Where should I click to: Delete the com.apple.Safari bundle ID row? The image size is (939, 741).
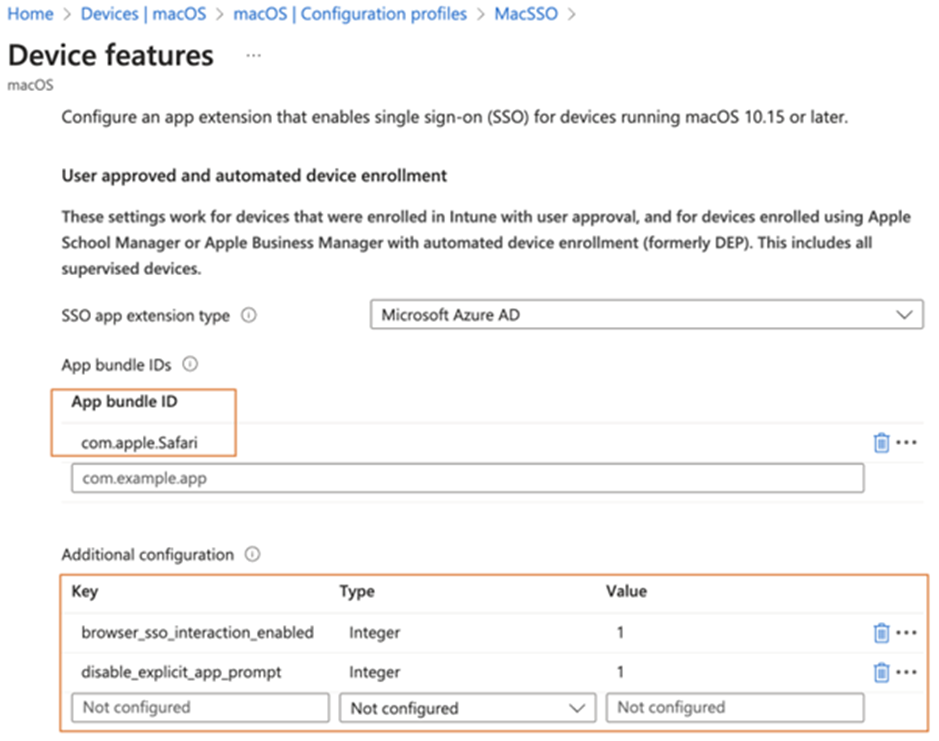tap(881, 443)
